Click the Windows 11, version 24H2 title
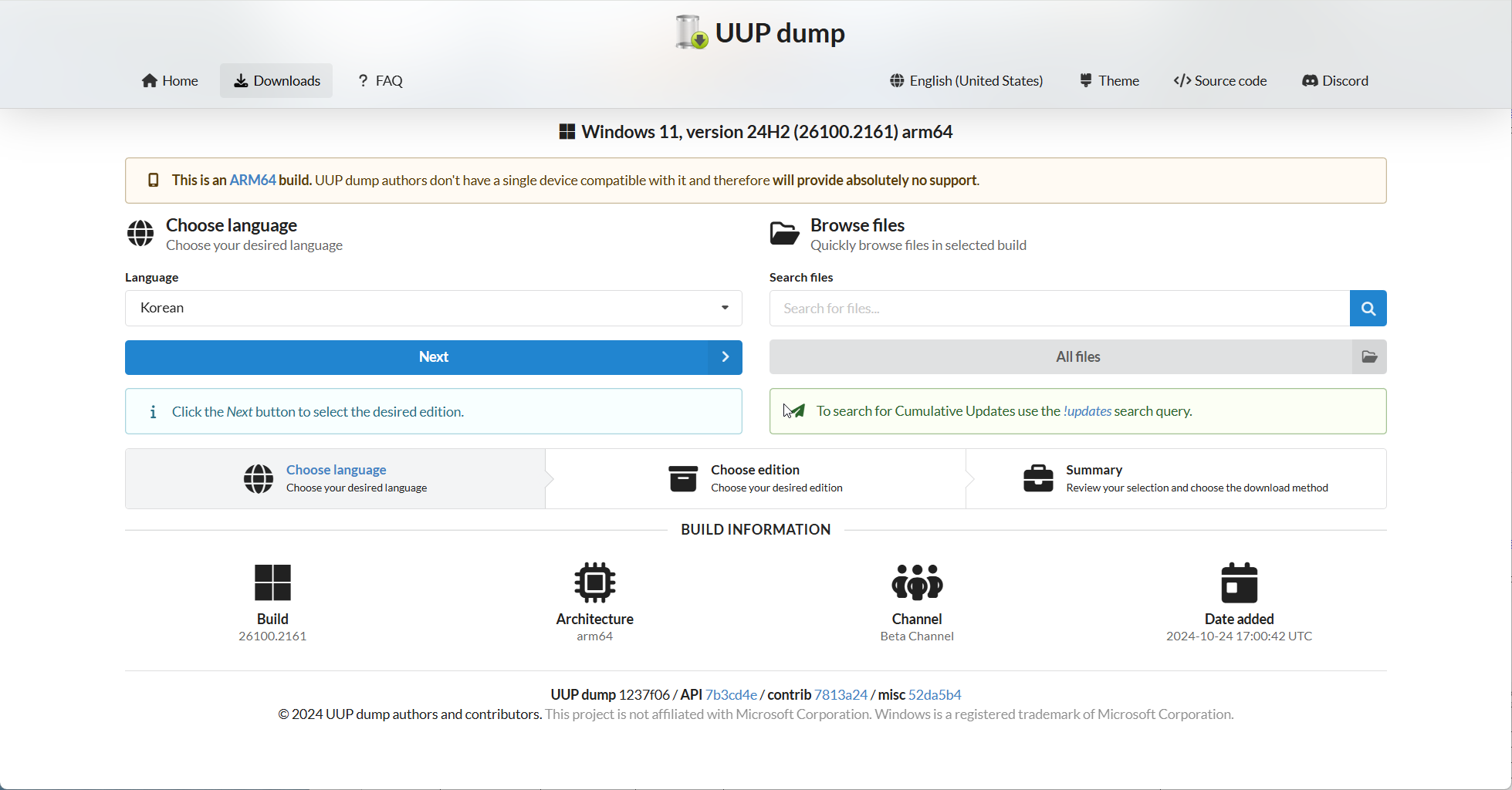This screenshot has width=1512, height=790. [x=767, y=132]
